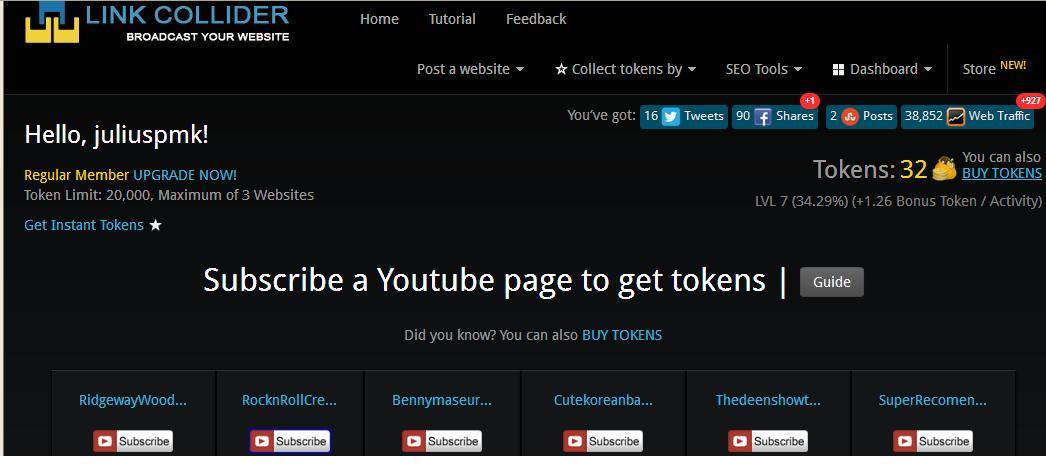Click the Link Collider logo icon
Screen dimensions: 1046x464
point(52,22)
